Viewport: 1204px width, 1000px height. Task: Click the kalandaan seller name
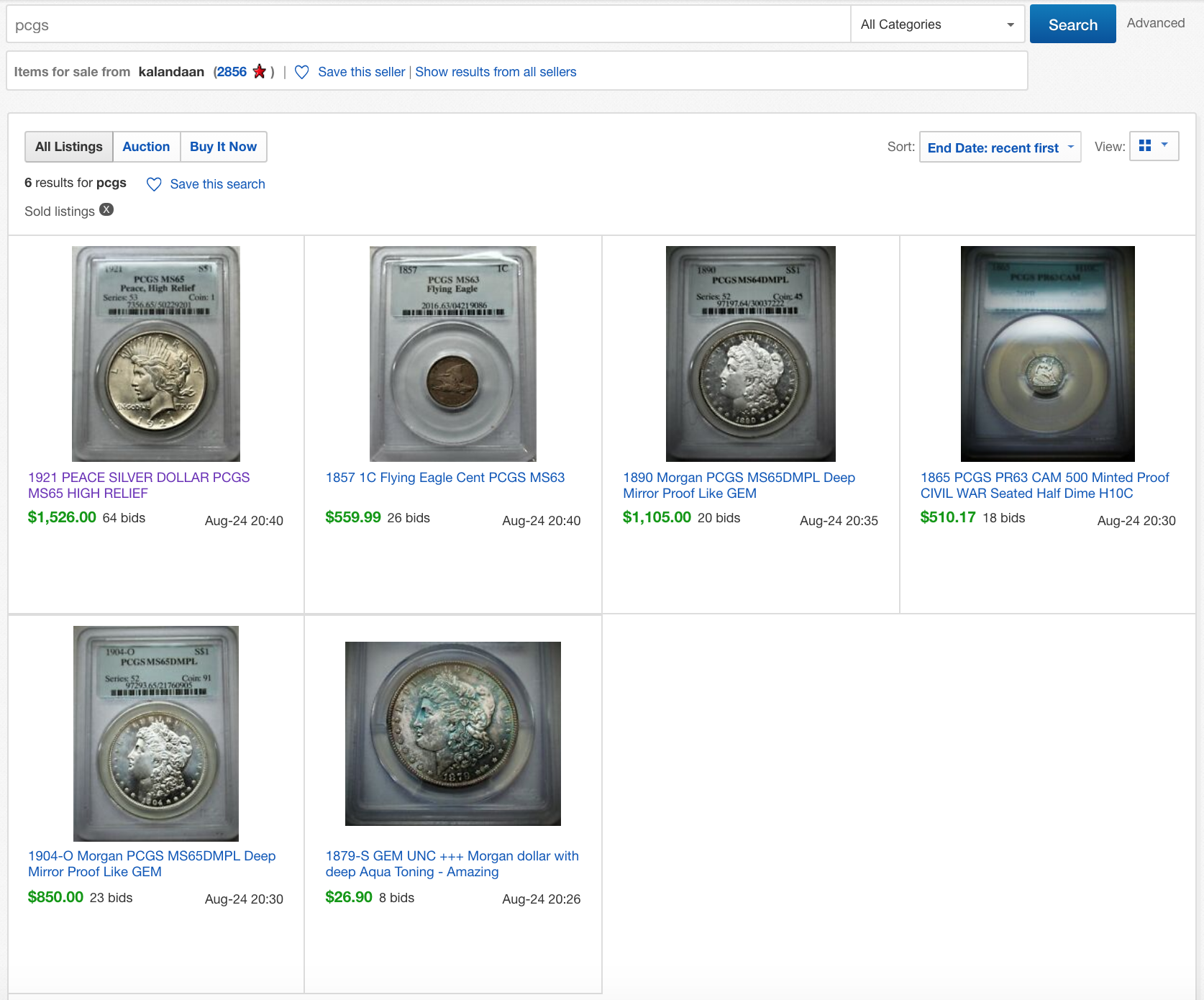coord(171,72)
